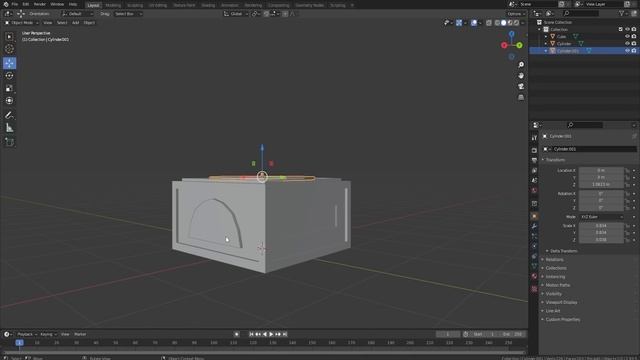The image size is (640, 360).
Task: Open the Render menu
Action: point(40,4)
